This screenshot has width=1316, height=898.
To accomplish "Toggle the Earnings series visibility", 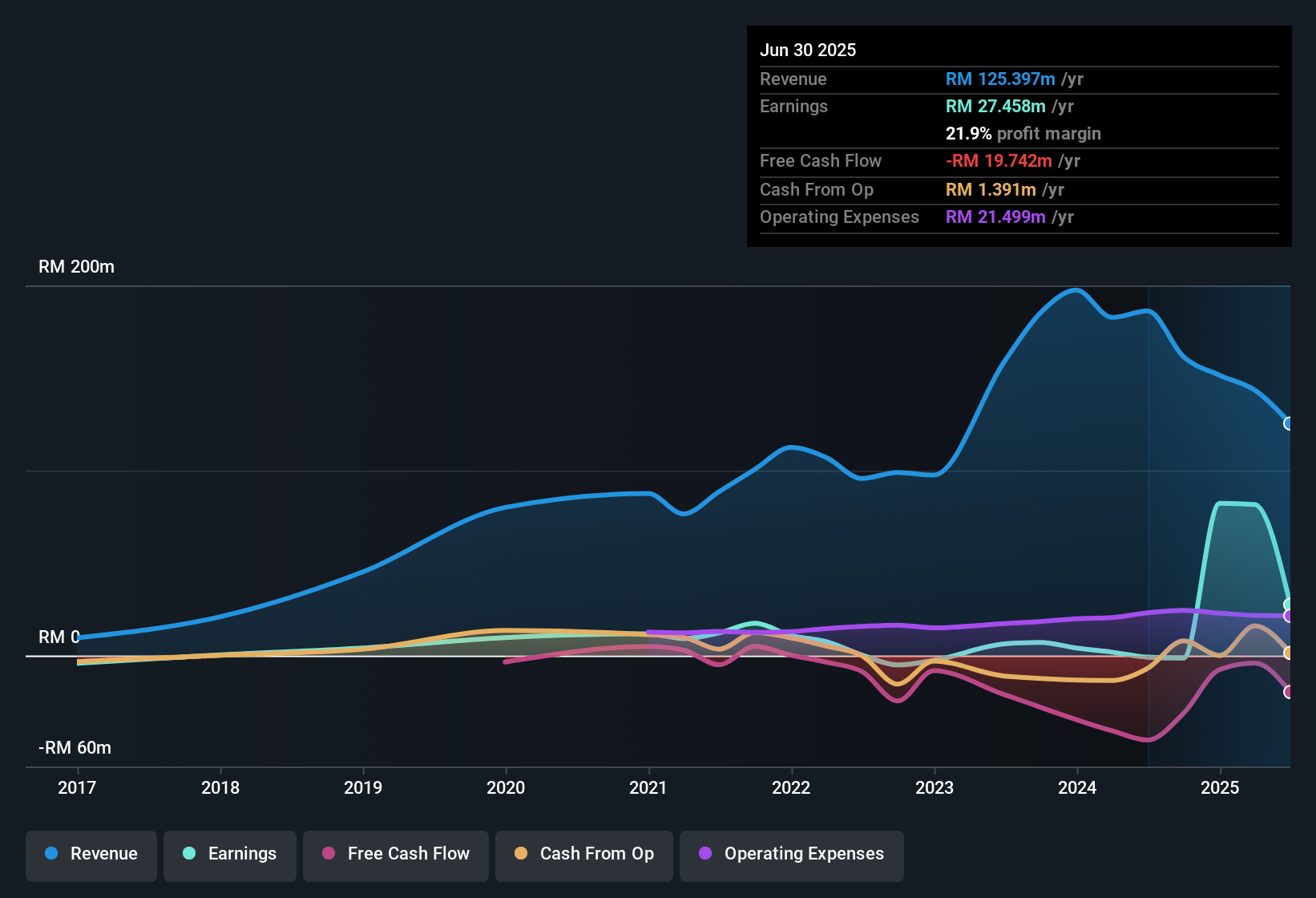I will [230, 854].
